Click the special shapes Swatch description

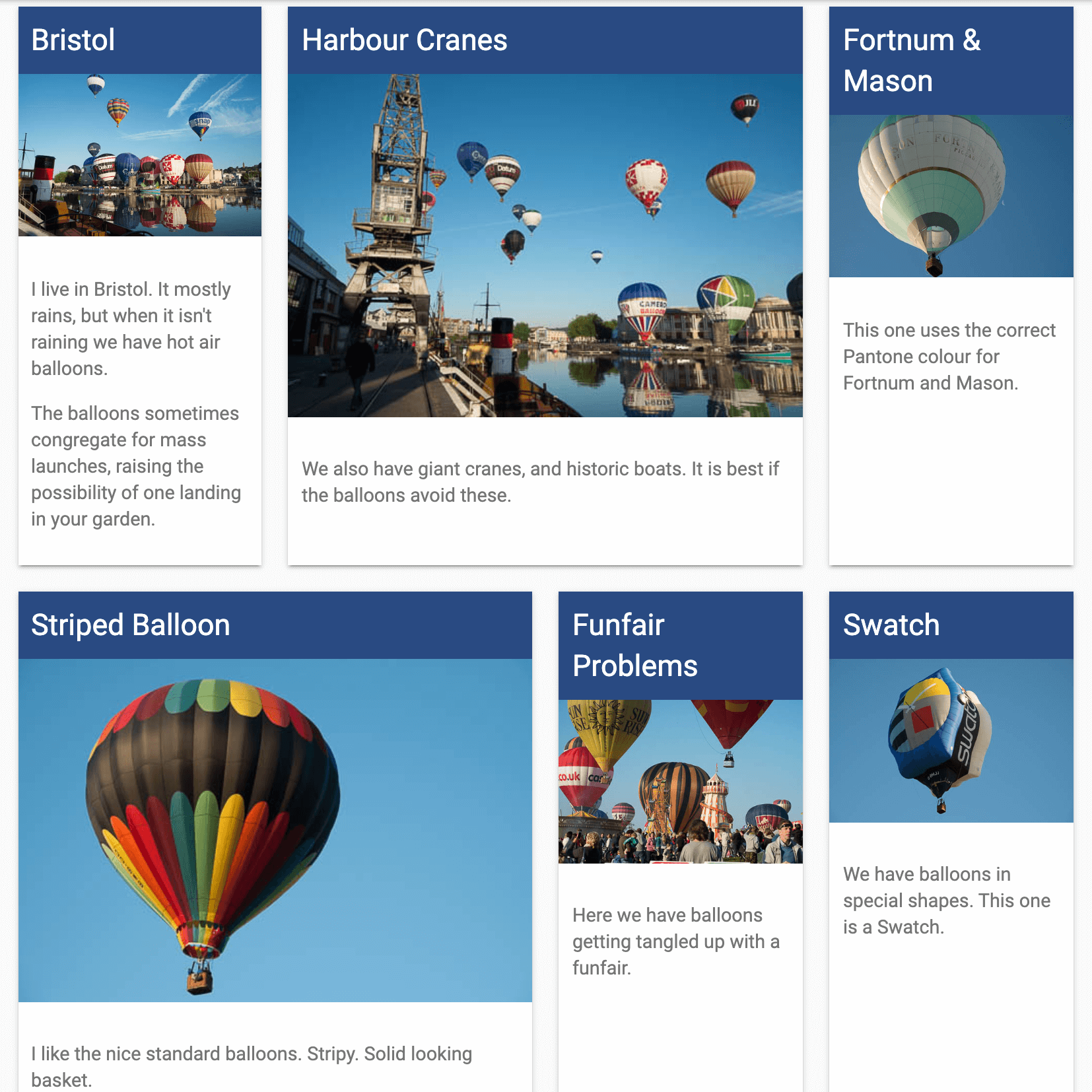[x=947, y=901]
